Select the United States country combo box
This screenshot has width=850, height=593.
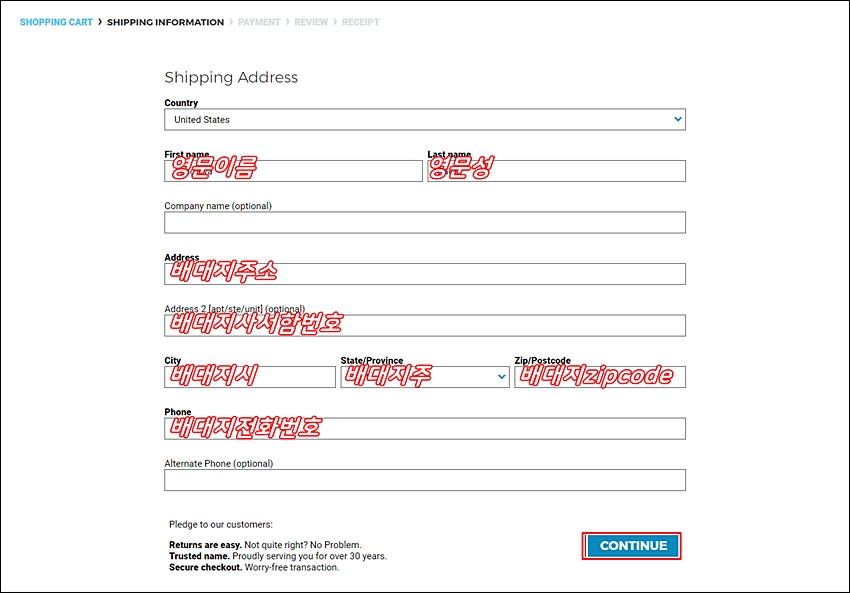click(424, 119)
